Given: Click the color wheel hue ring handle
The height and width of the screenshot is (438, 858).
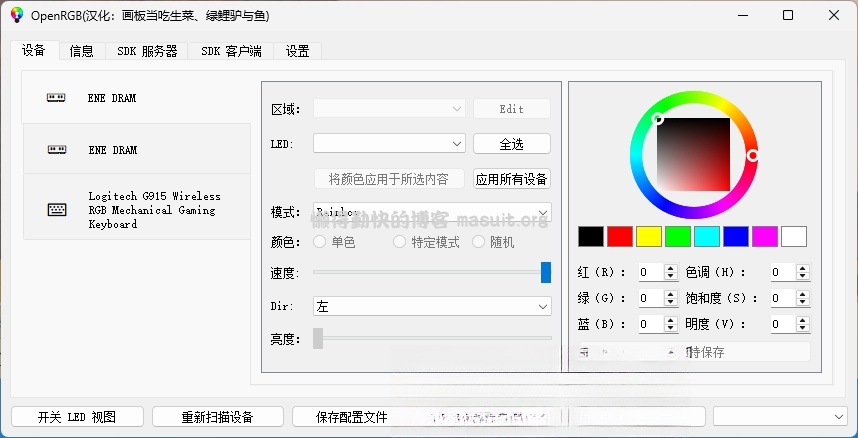Looking at the screenshot, I should (753, 155).
